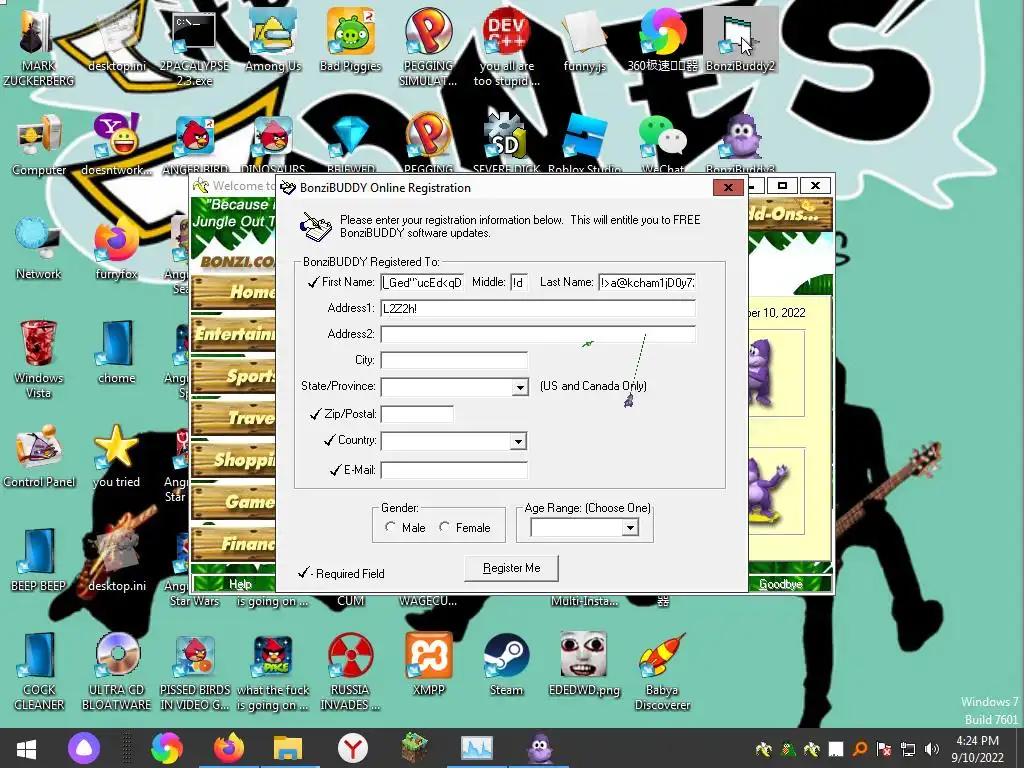Click into the Zip/Postal field

[417, 414]
